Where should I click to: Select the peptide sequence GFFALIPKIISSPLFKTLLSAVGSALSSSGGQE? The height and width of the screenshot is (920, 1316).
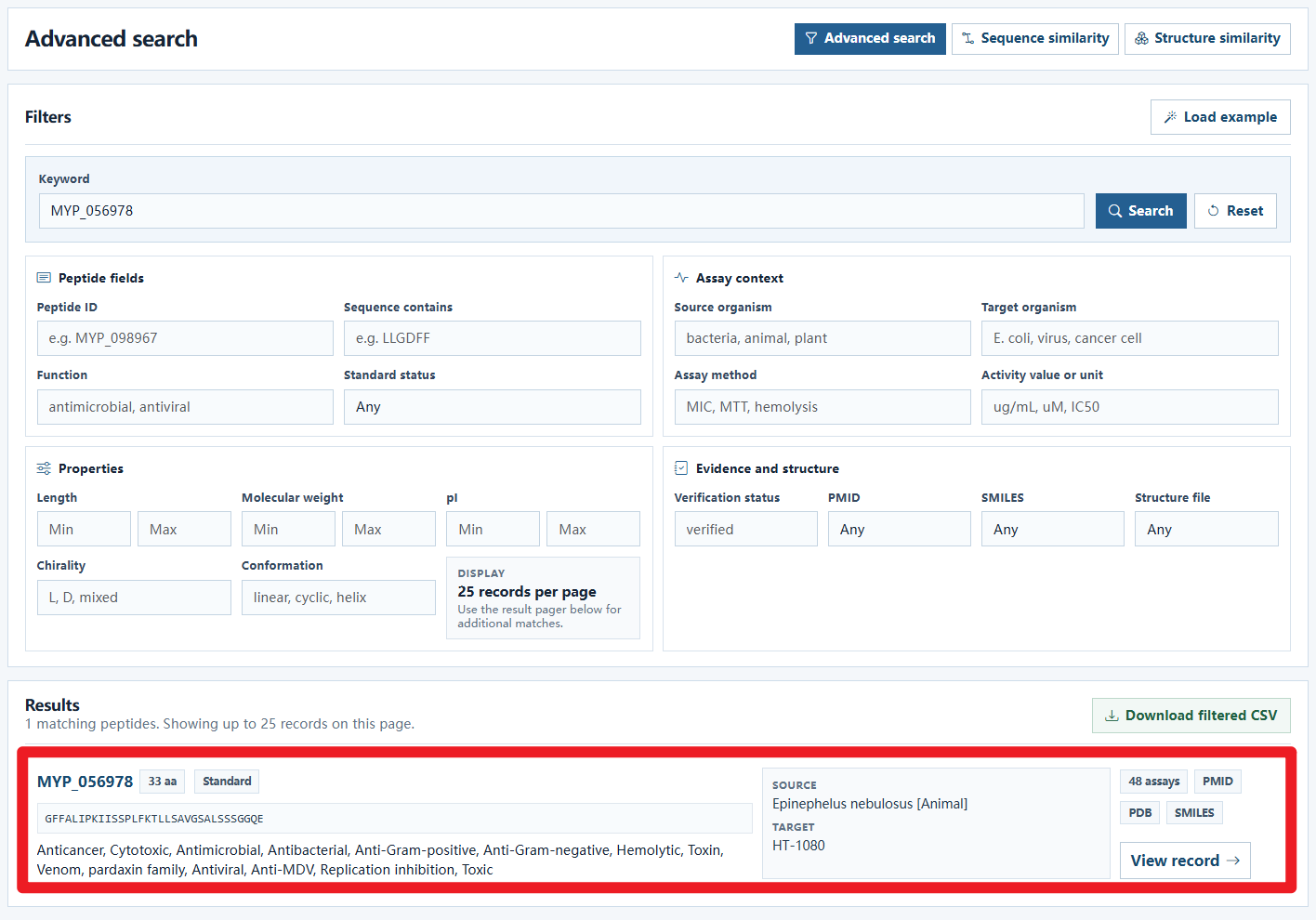click(x=154, y=819)
